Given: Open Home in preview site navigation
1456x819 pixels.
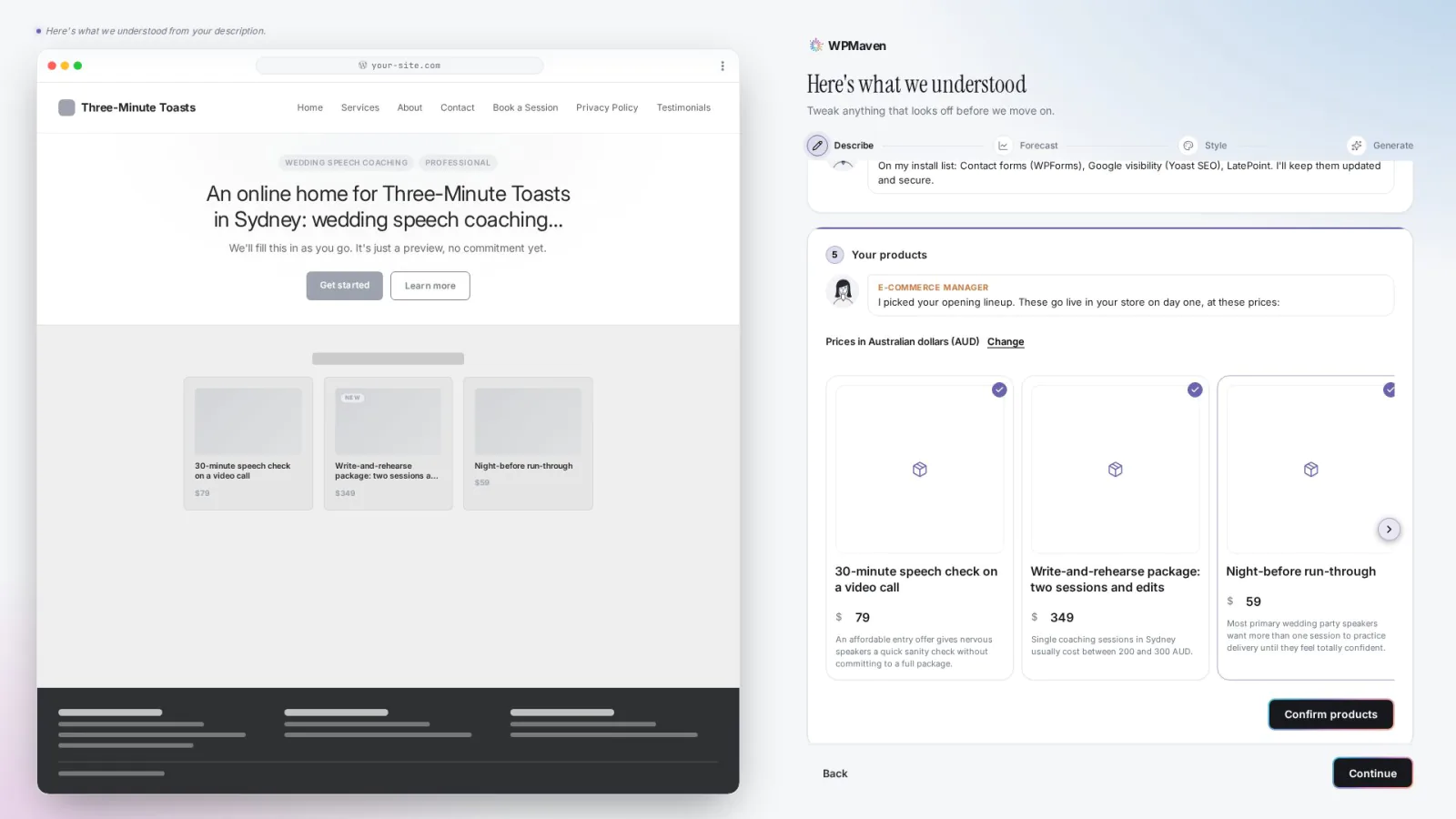Looking at the screenshot, I should click(310, 107).
